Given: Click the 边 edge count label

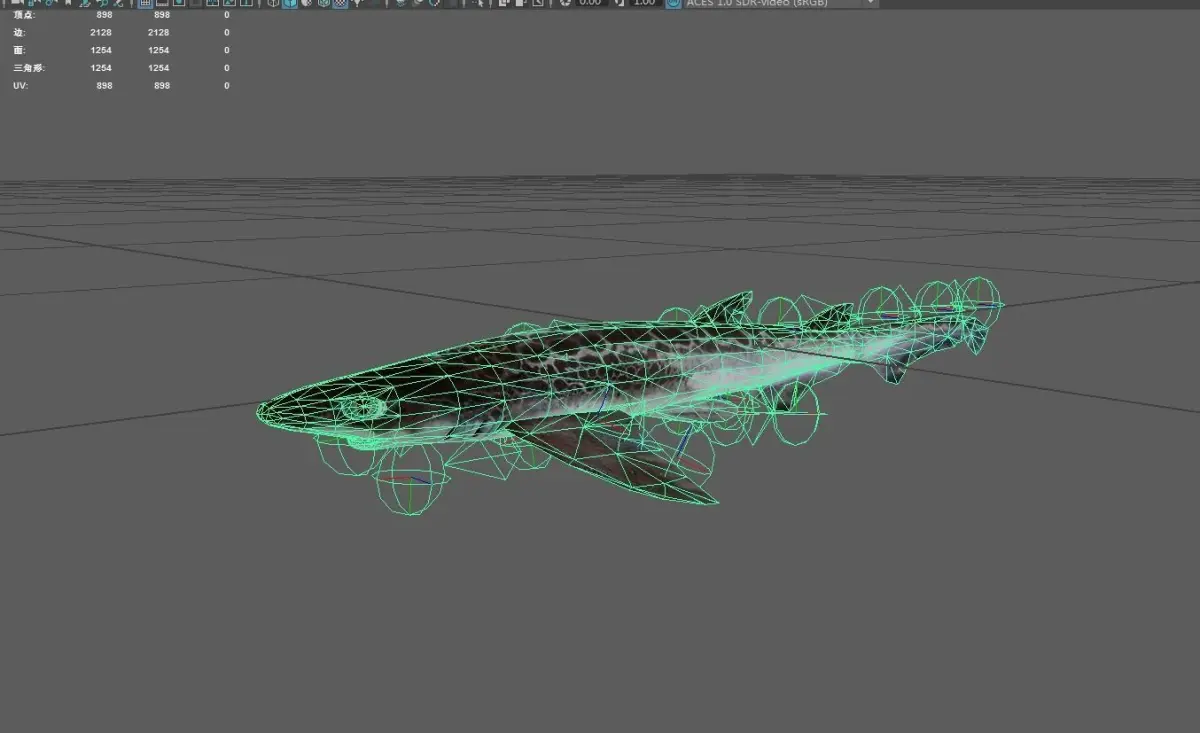Looking at the screenshot, I should 18,32.
